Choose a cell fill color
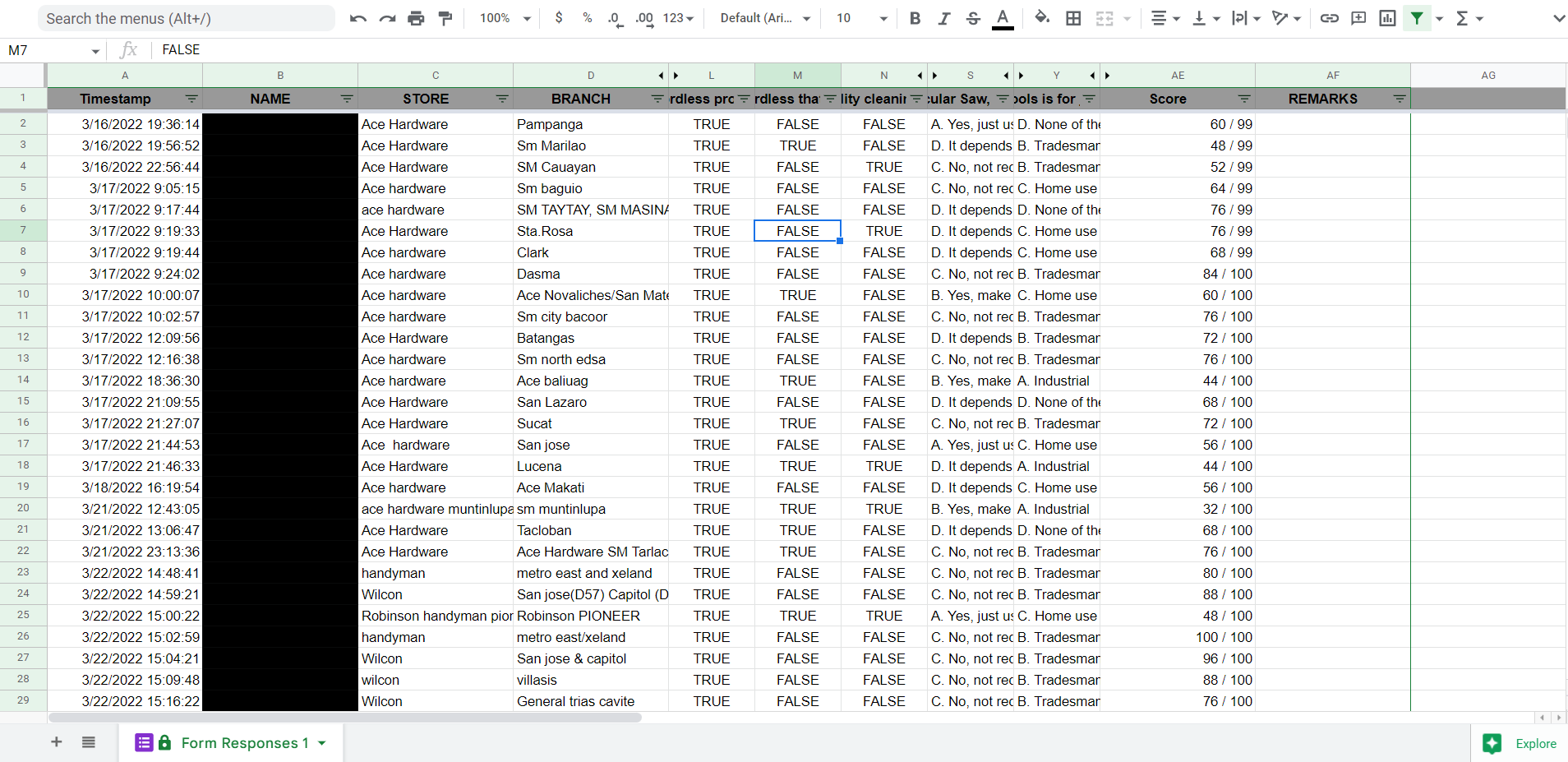The height and width of the screenshot is (762, 1568). (x=1042, y=18)
